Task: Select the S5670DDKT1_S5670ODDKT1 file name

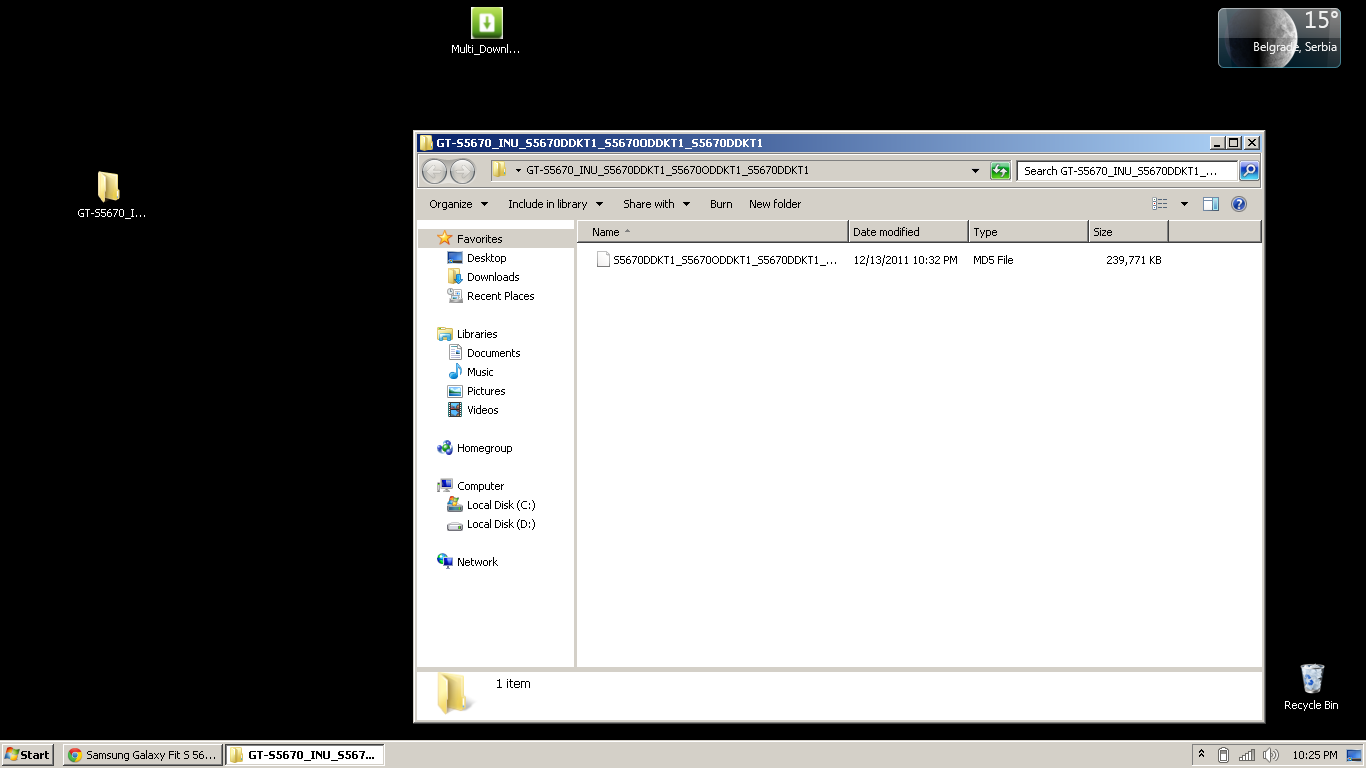Action: click(725, 260)
